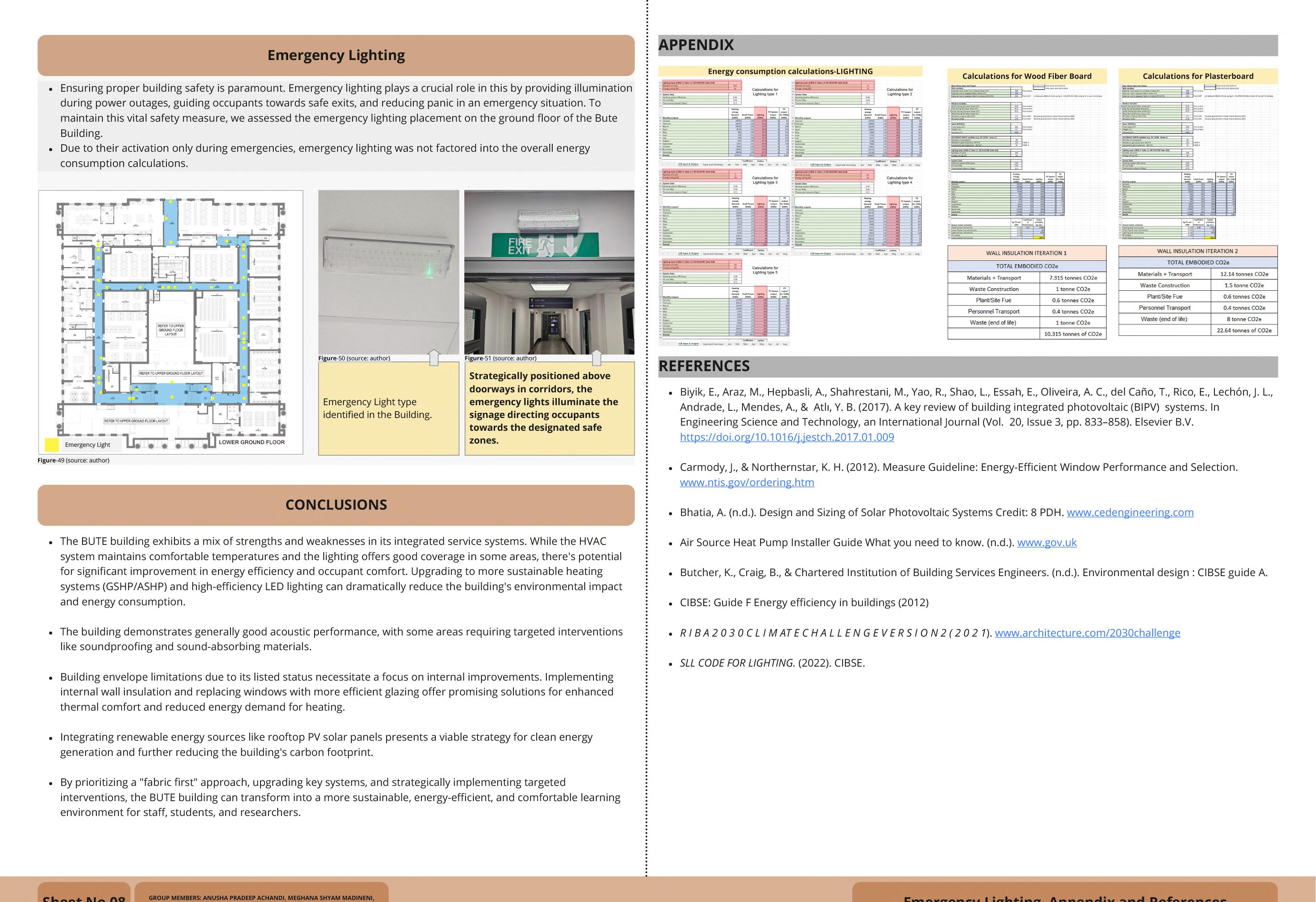Click the www.ntis.gov/ordering.htm link
The height and width of the screenshot is (902, 1316).
[x=746, y=482]
